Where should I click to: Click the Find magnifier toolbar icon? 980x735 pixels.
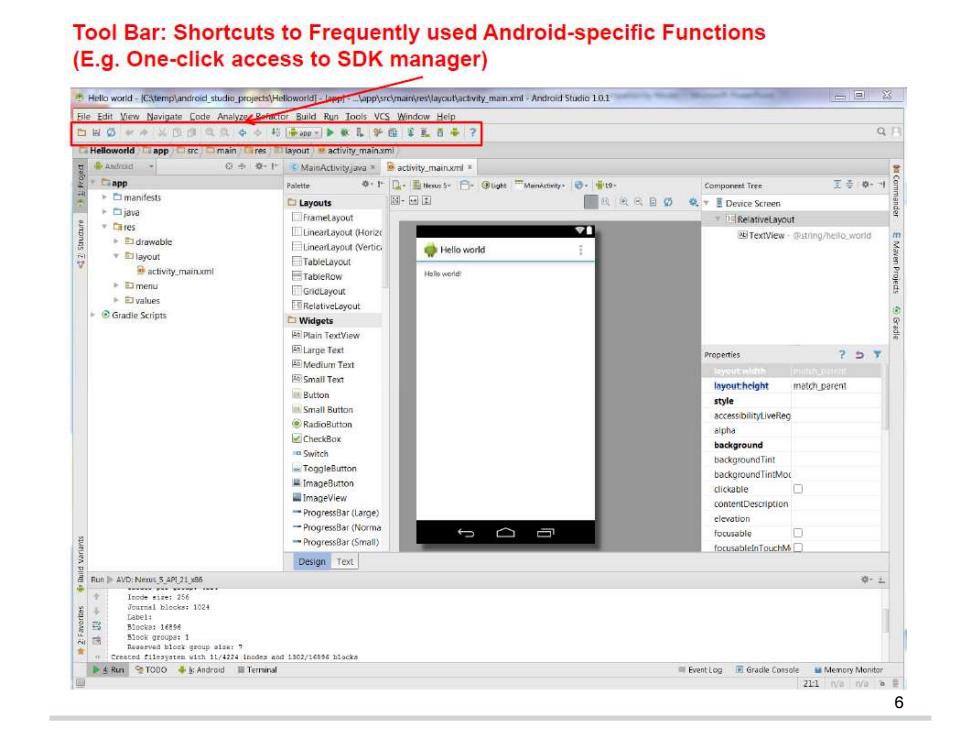point(210,132)
